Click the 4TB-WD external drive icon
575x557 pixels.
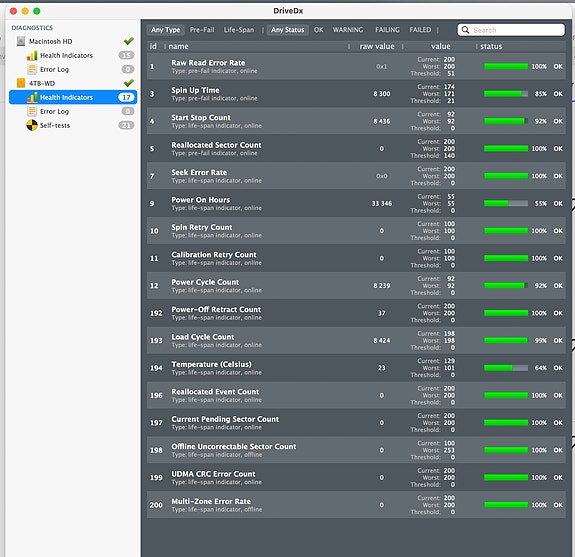point(21,83)
